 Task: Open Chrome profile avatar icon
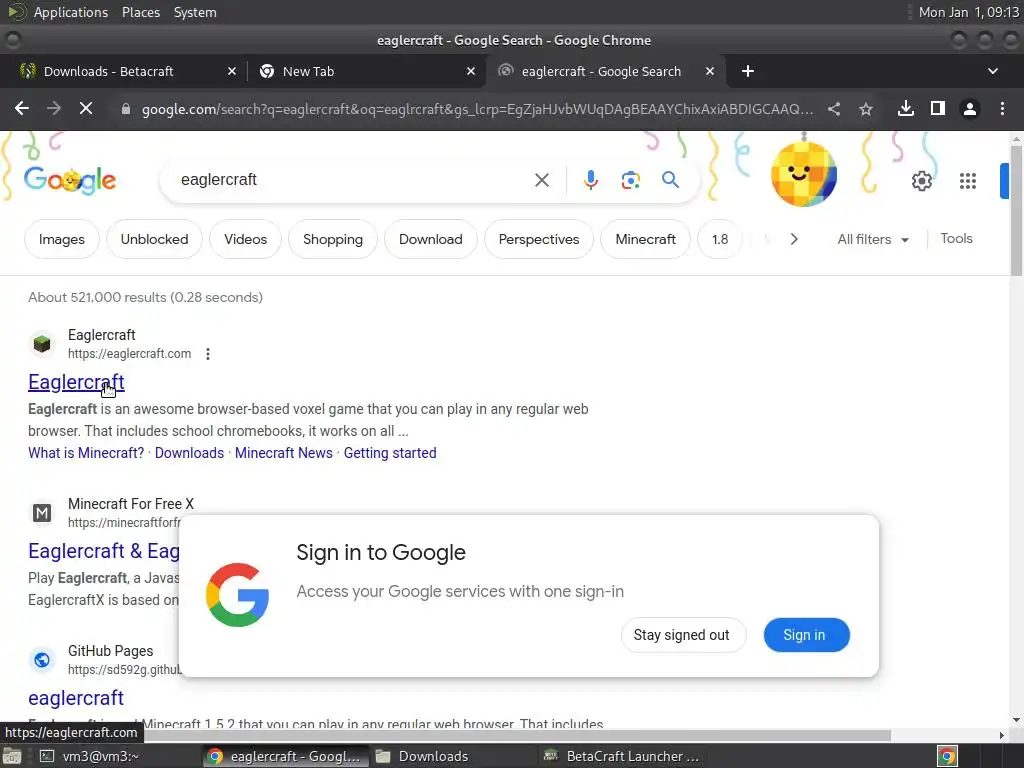[970, 109]
